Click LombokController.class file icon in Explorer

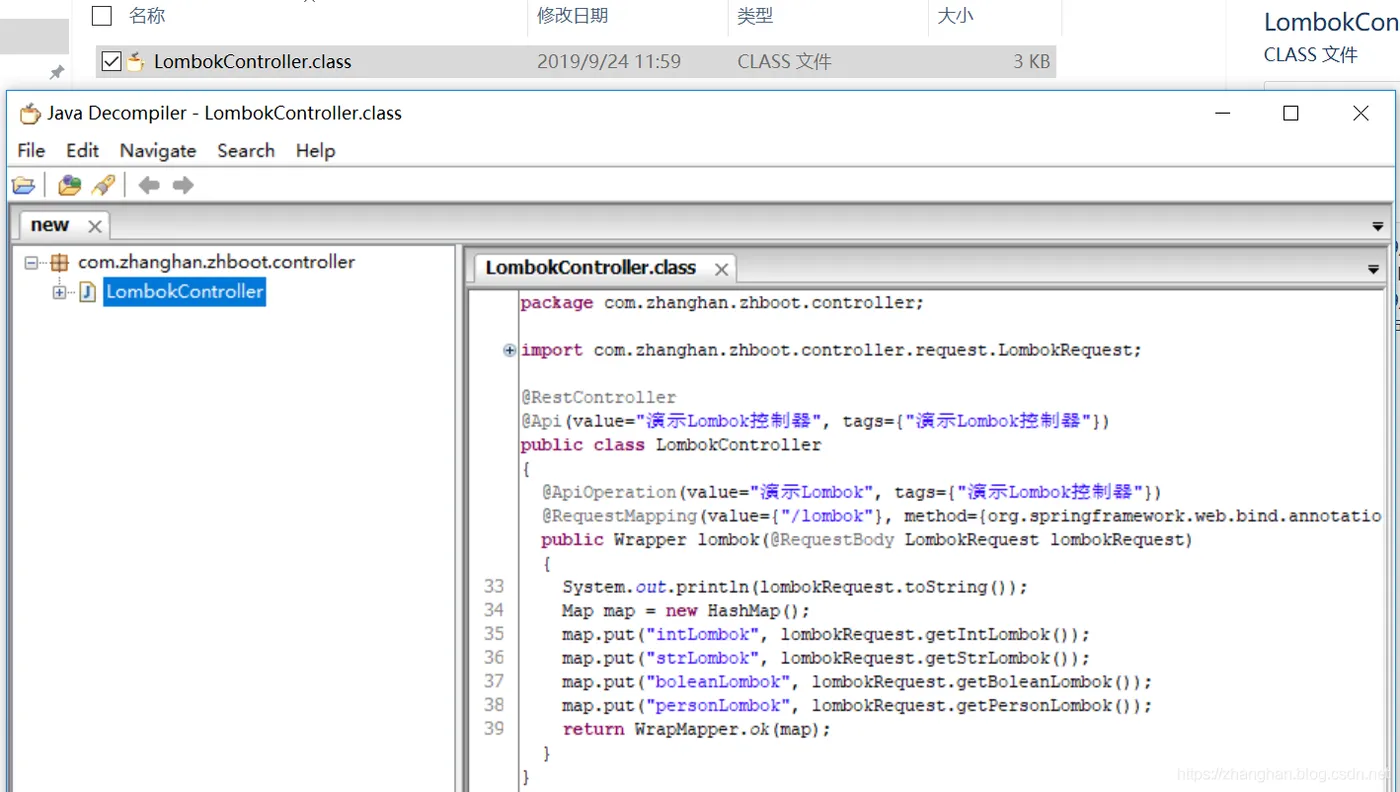point(135,62)
